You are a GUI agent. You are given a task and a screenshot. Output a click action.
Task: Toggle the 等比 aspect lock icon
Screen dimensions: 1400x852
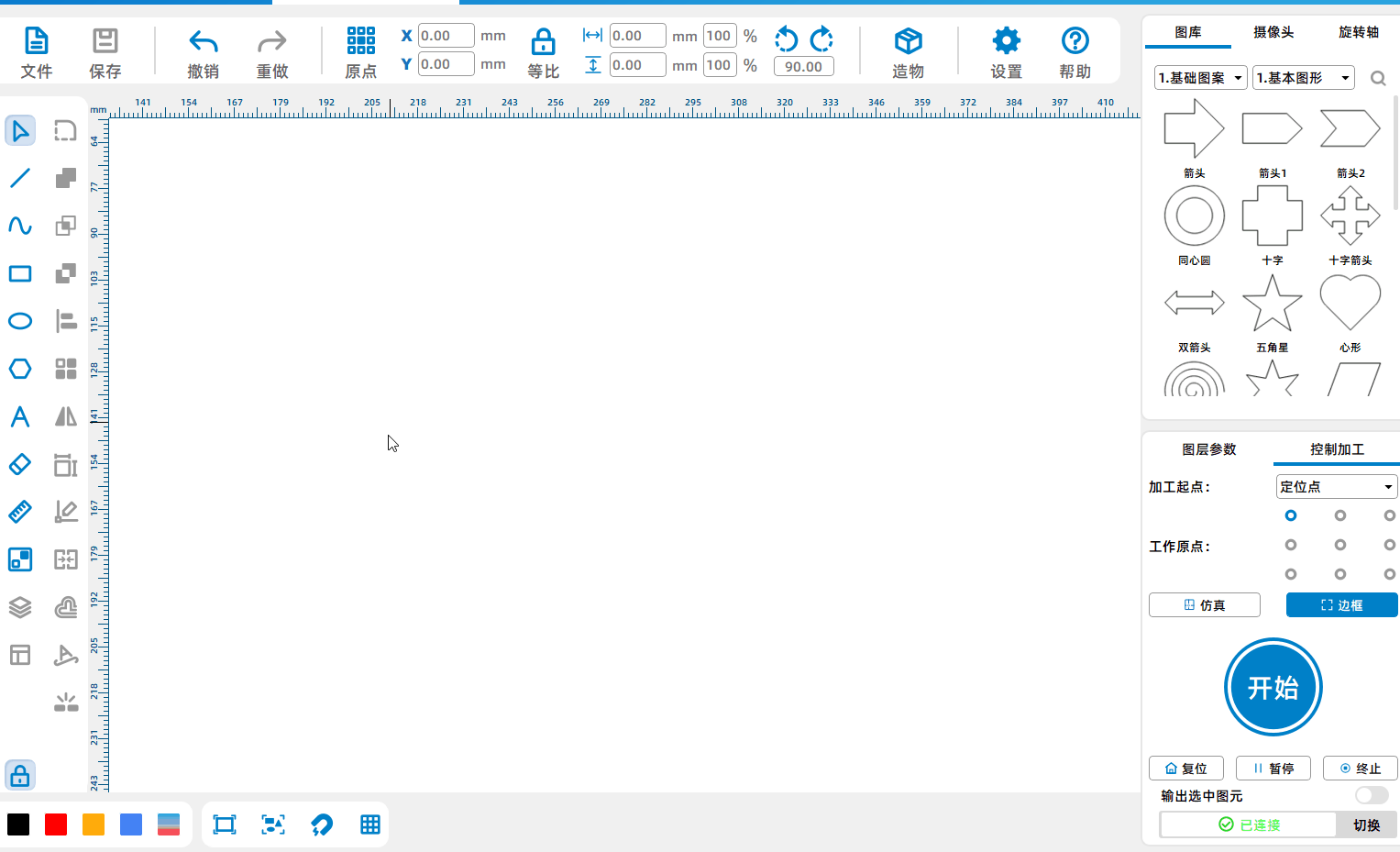(544, 41)
